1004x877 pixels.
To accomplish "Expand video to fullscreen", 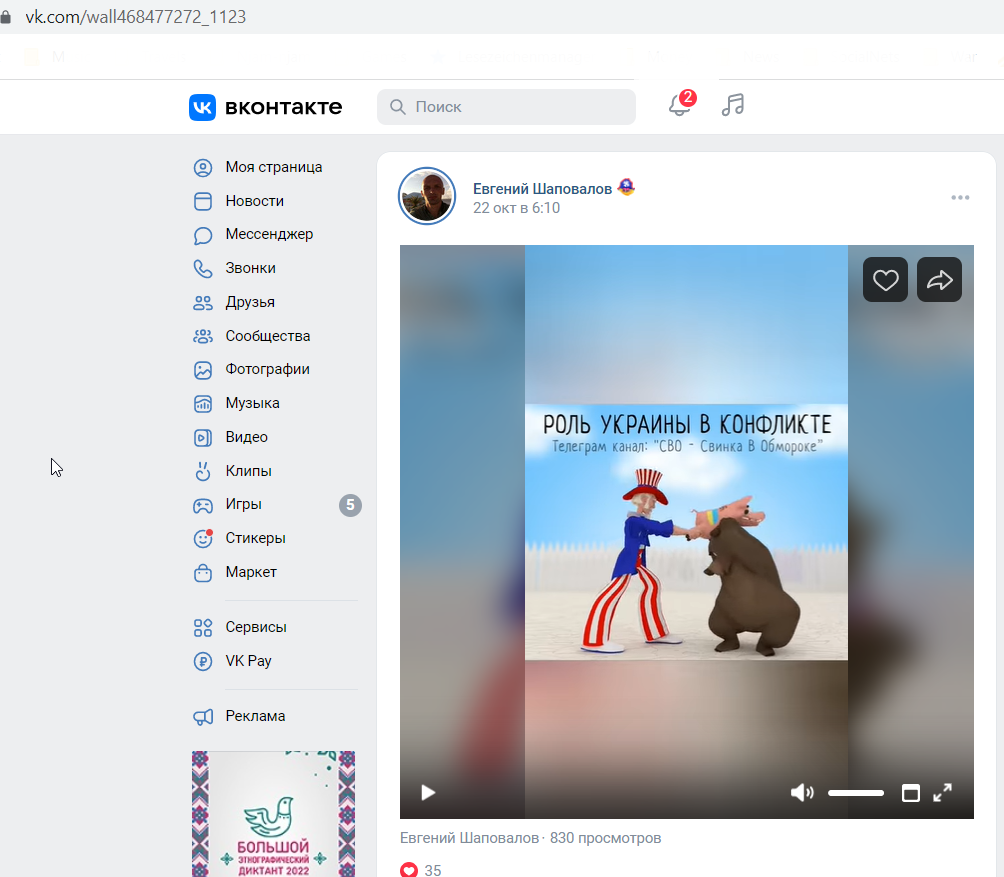I will 942,793.
